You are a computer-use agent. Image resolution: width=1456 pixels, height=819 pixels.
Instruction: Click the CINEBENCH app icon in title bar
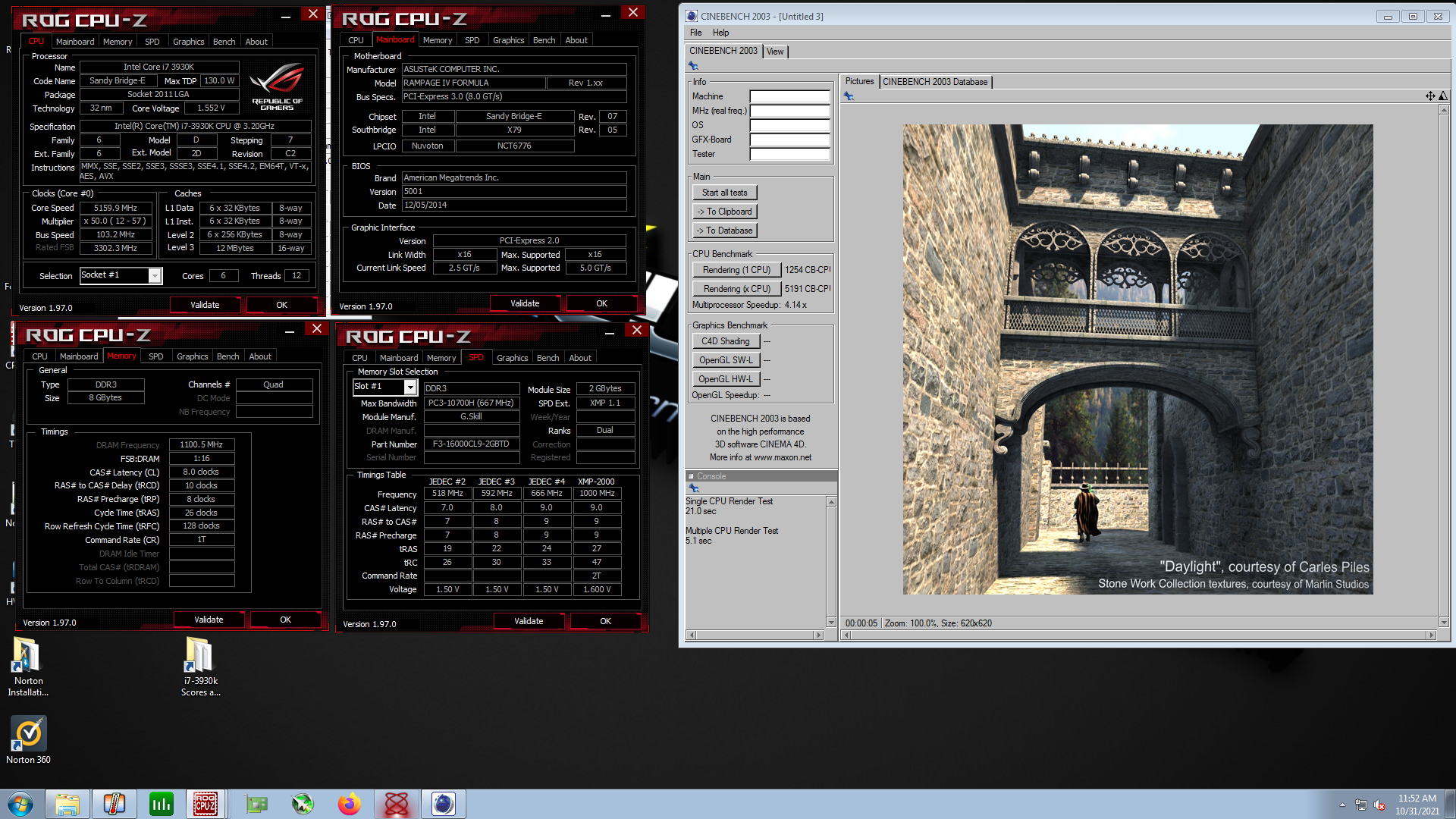tap(692, 16)
